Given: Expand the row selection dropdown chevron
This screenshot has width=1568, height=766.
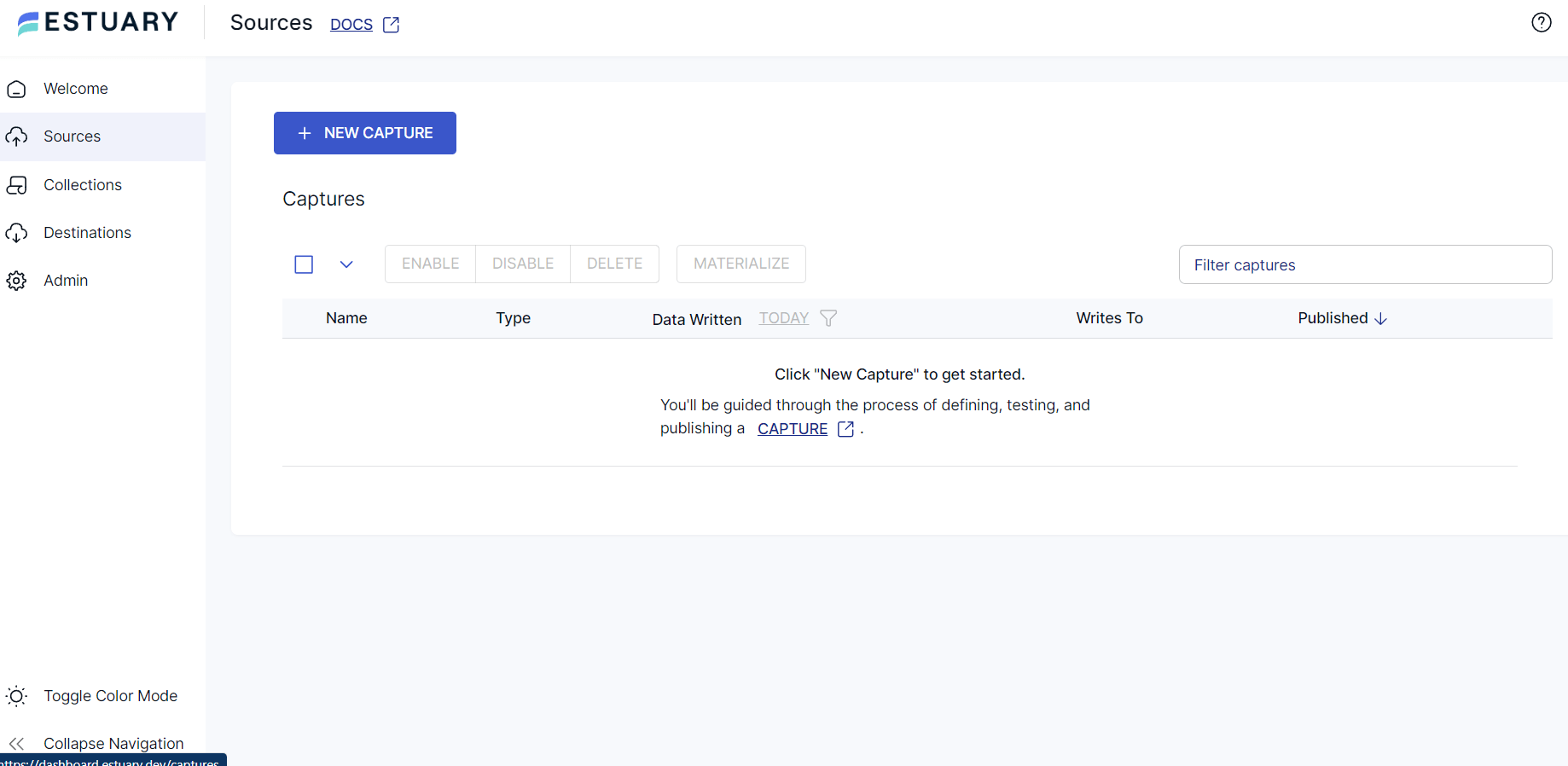Looking at the screenshot, I should 346,264.
